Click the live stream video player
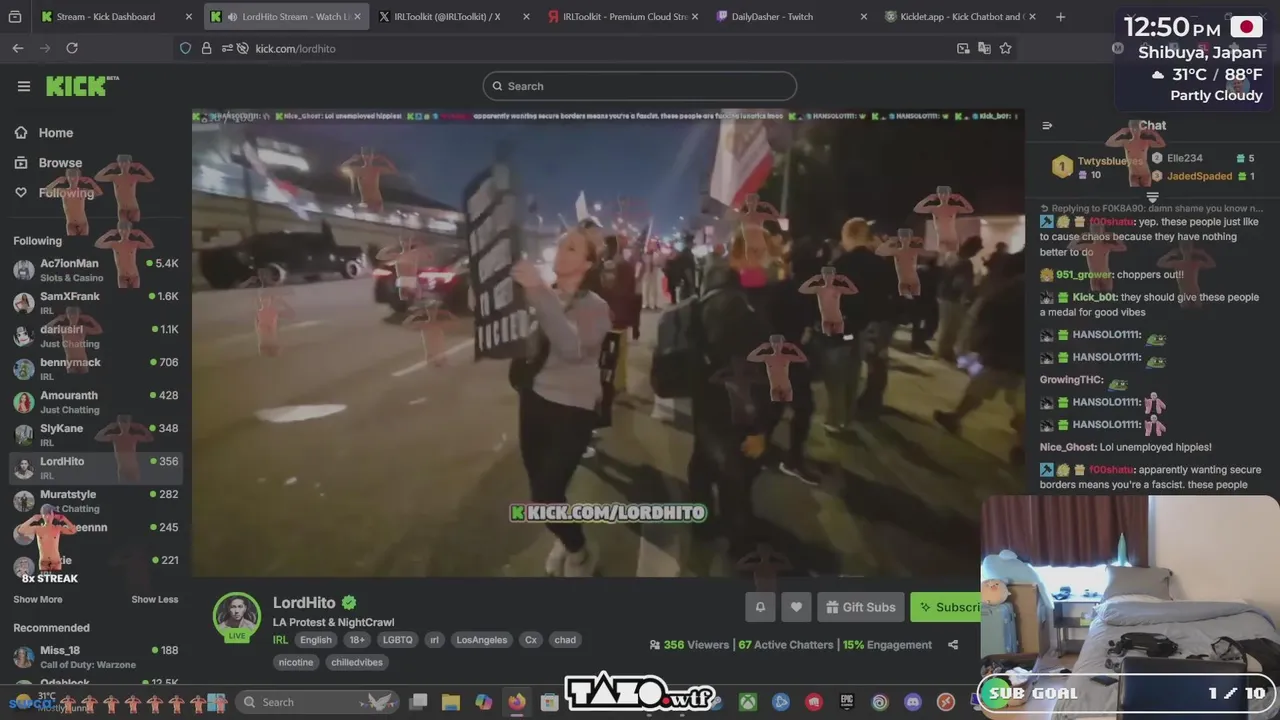 point(608,343)
